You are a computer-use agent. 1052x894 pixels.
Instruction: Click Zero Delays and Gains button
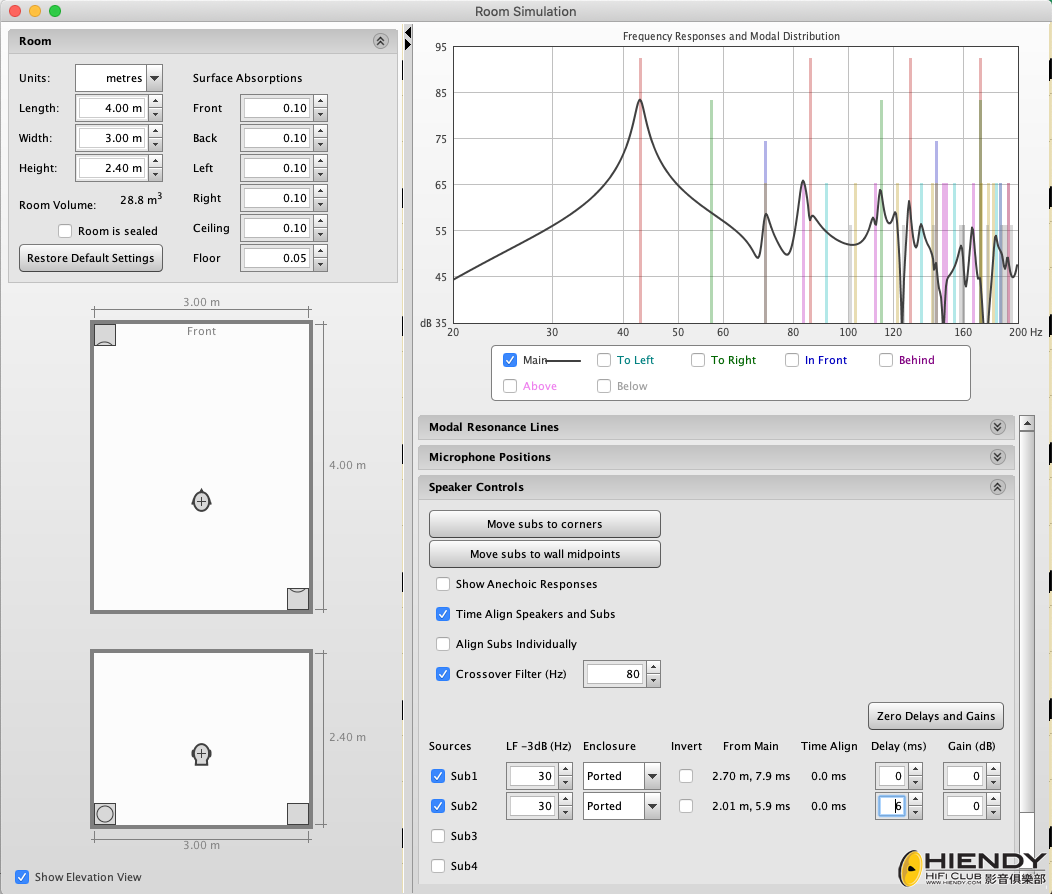936,716
